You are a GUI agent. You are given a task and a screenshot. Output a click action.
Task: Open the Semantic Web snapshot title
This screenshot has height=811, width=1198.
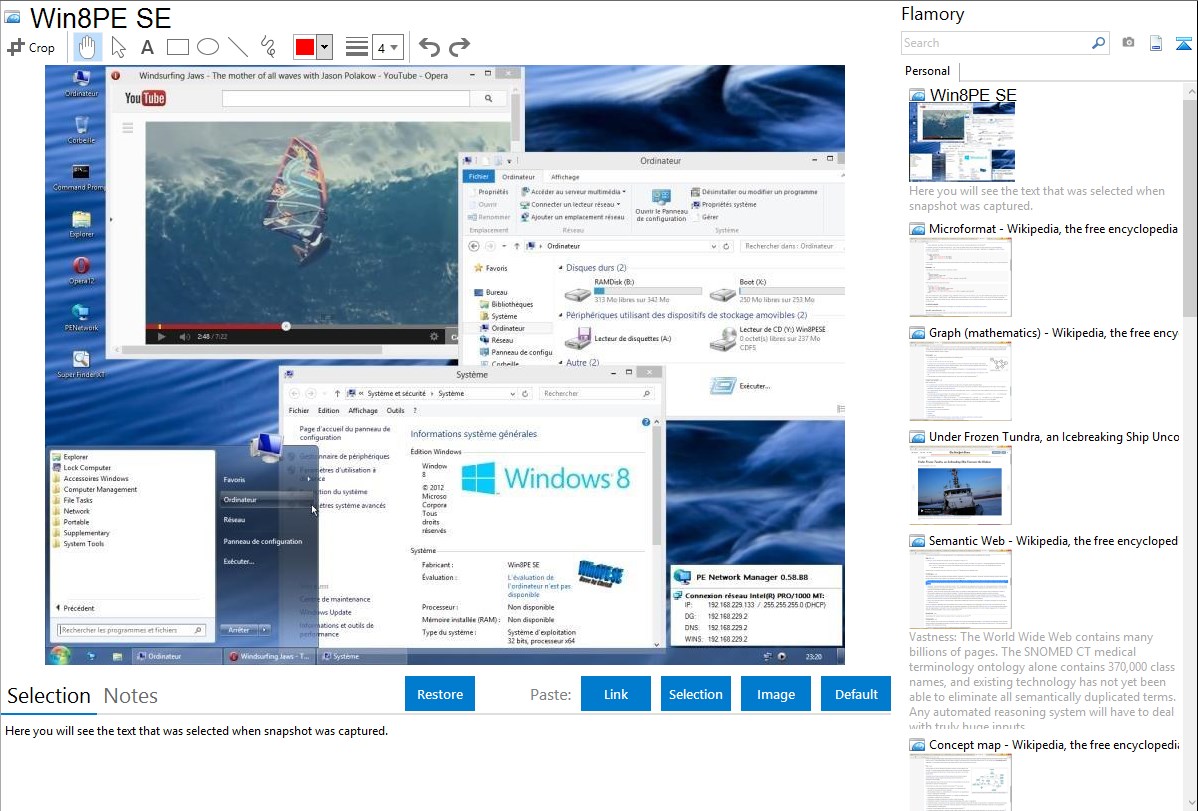1053,540
